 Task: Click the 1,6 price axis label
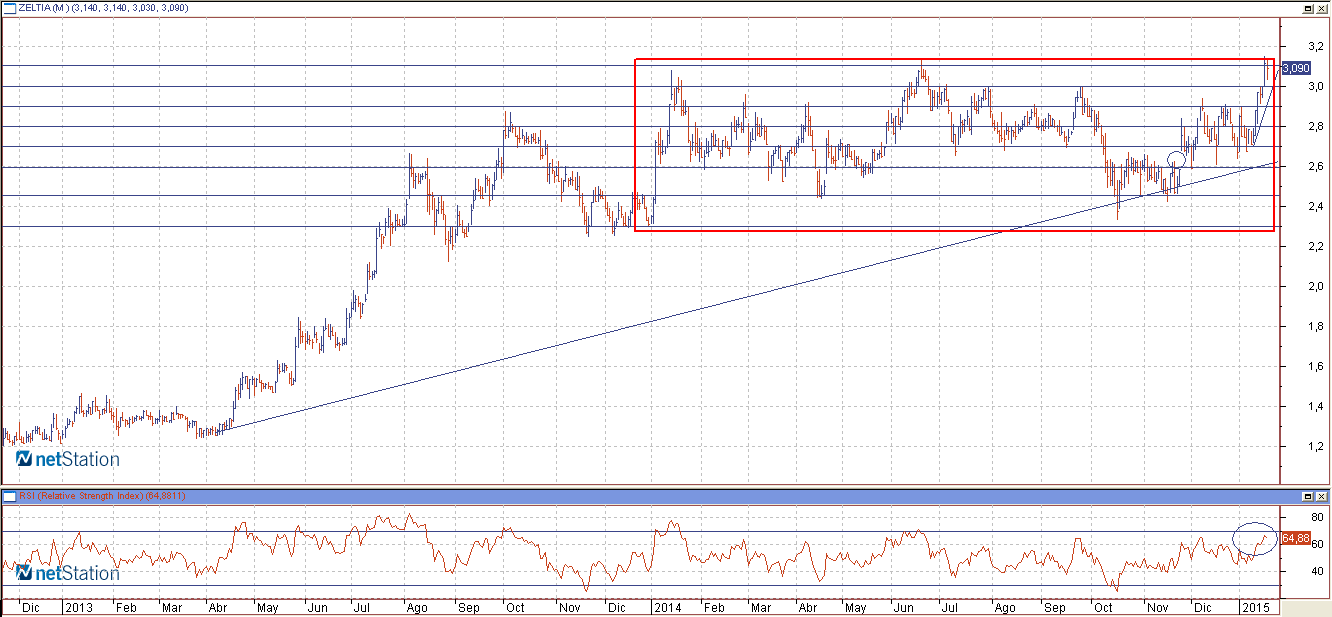coord(1317,366)
